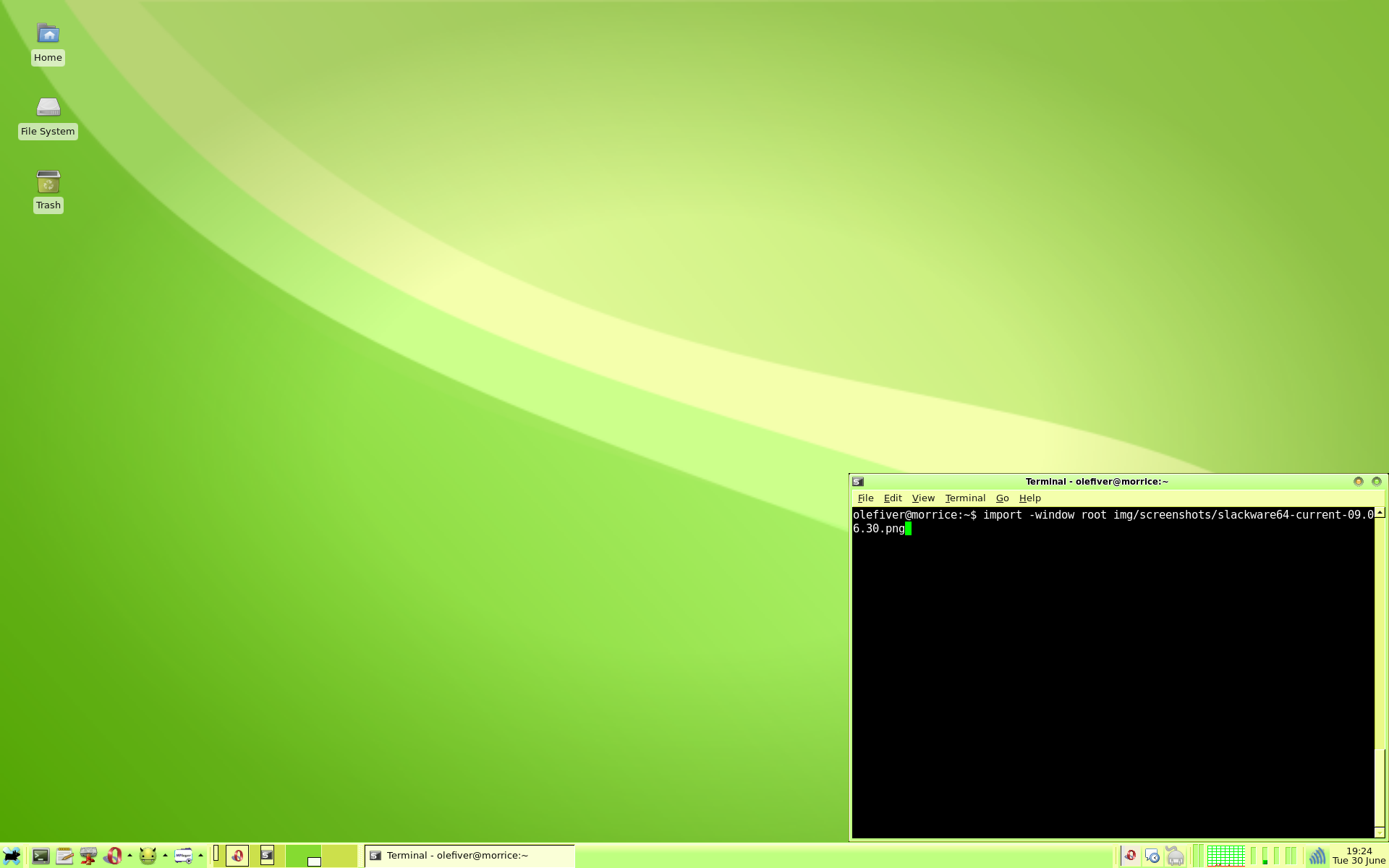This screenshot has height=868, width=1389.
Task: Open the Terminal window's View menu
Action: click(923, 498)
